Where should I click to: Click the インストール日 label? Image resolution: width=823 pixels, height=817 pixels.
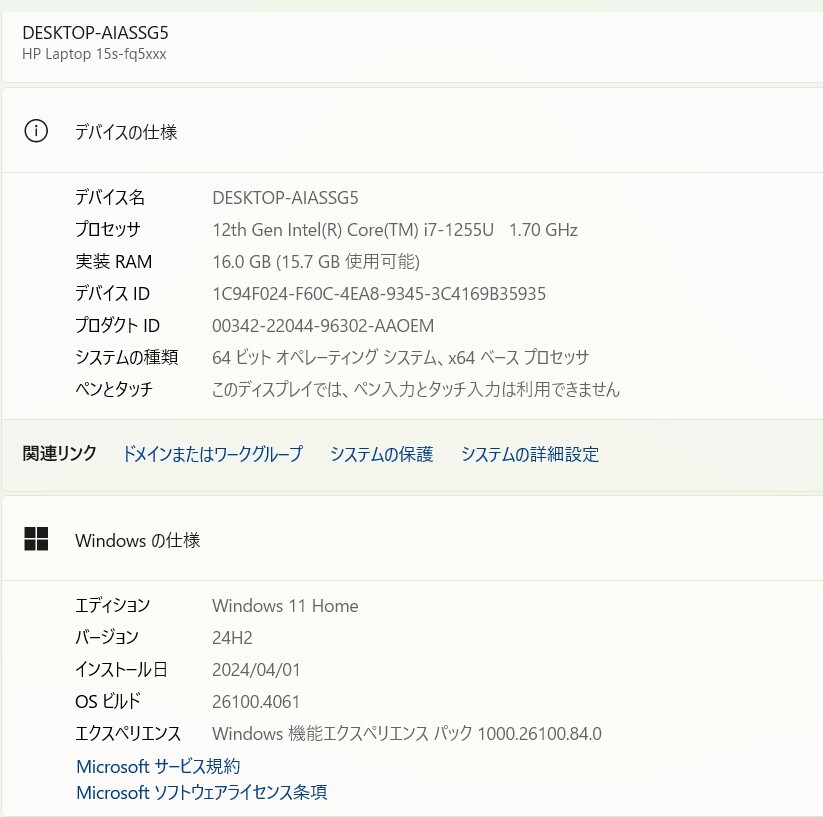pyautogui.click(x=121, y=670)
